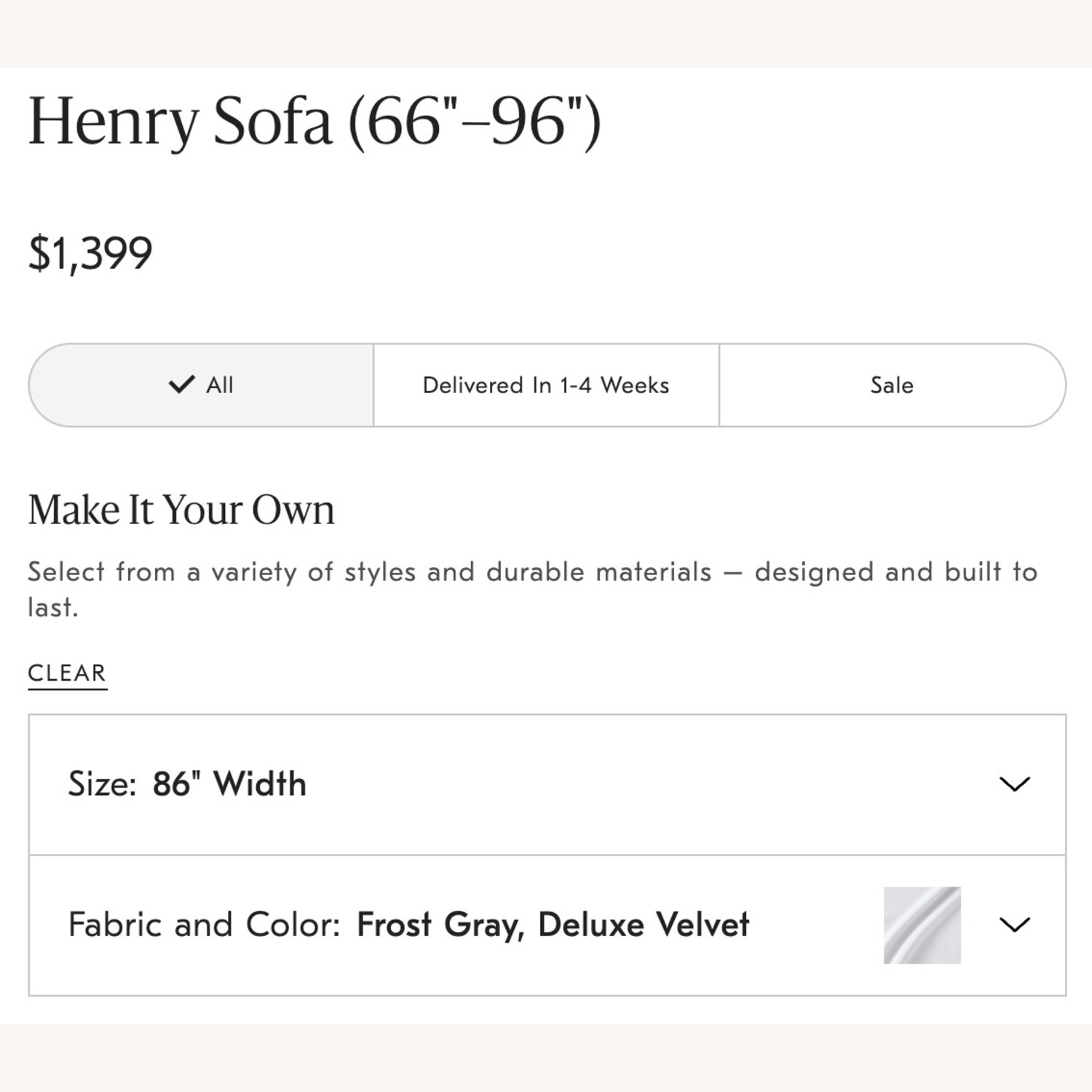This screenshot has height=1092, width=1092.
Task: Click the "Make It Your Own" heading
Action: coord(181,510)
